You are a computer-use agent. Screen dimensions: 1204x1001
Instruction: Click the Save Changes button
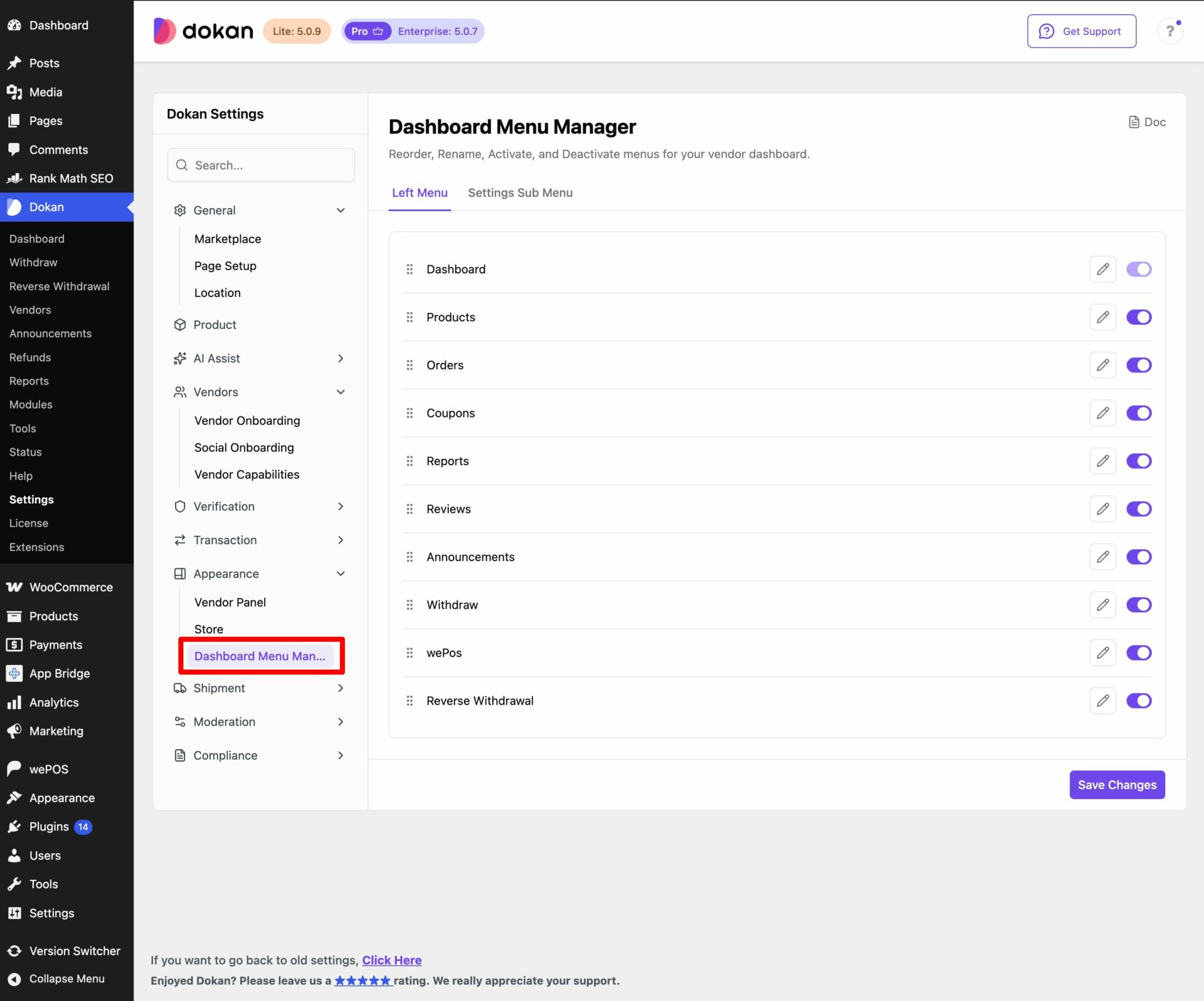(1117, 785)
